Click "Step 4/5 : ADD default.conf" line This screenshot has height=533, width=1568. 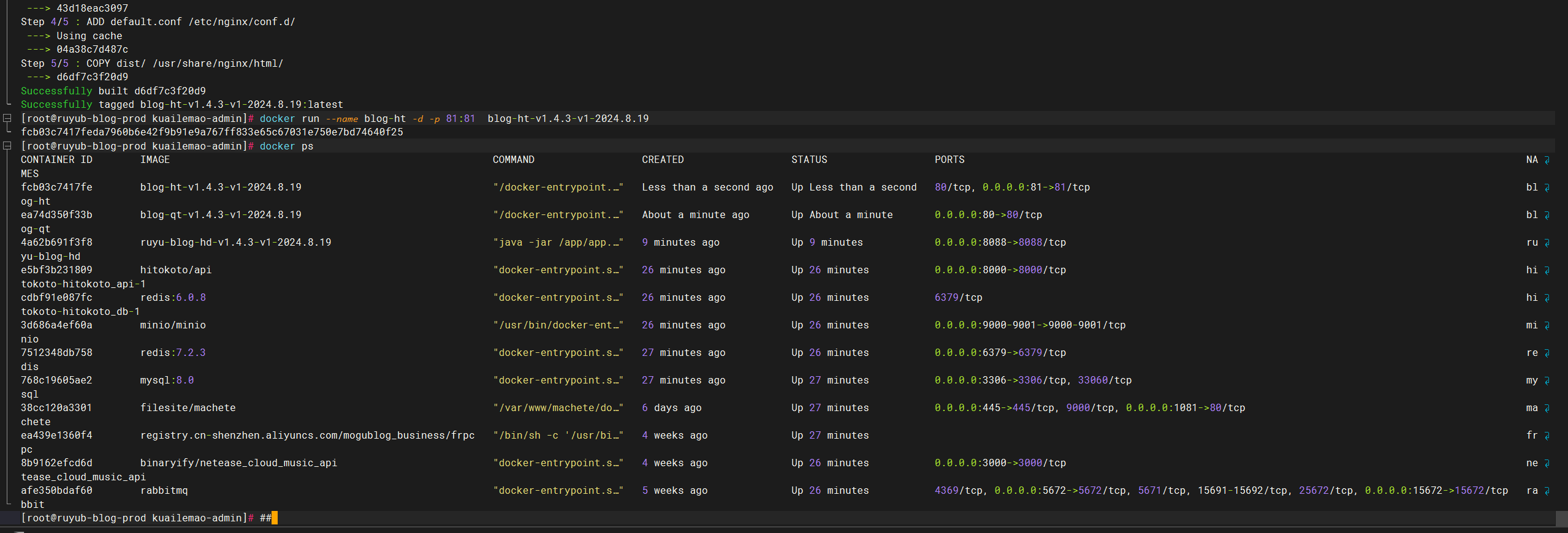click(158, 22)
